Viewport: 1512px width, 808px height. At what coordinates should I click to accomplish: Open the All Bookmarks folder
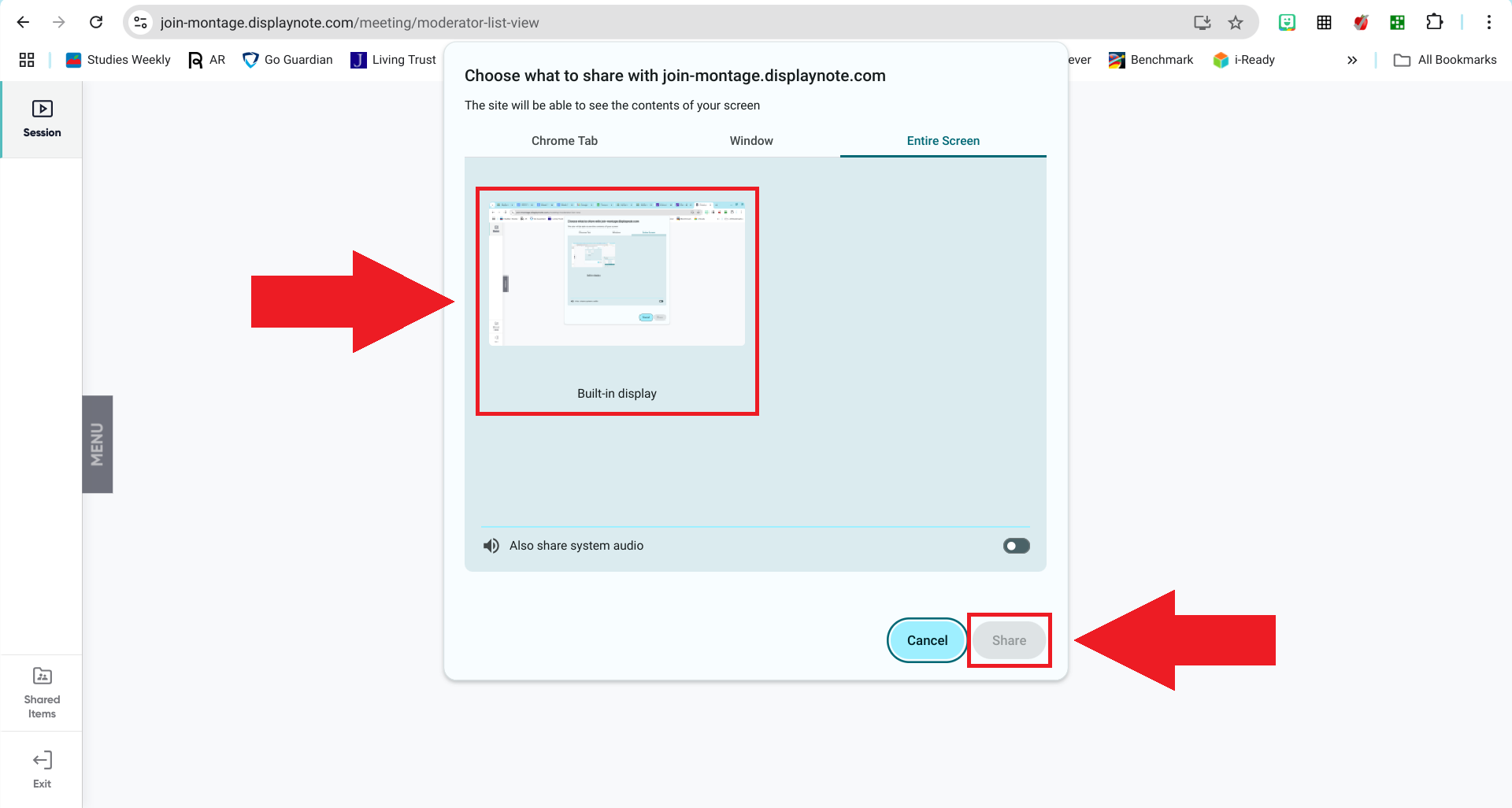[1445, 60]
